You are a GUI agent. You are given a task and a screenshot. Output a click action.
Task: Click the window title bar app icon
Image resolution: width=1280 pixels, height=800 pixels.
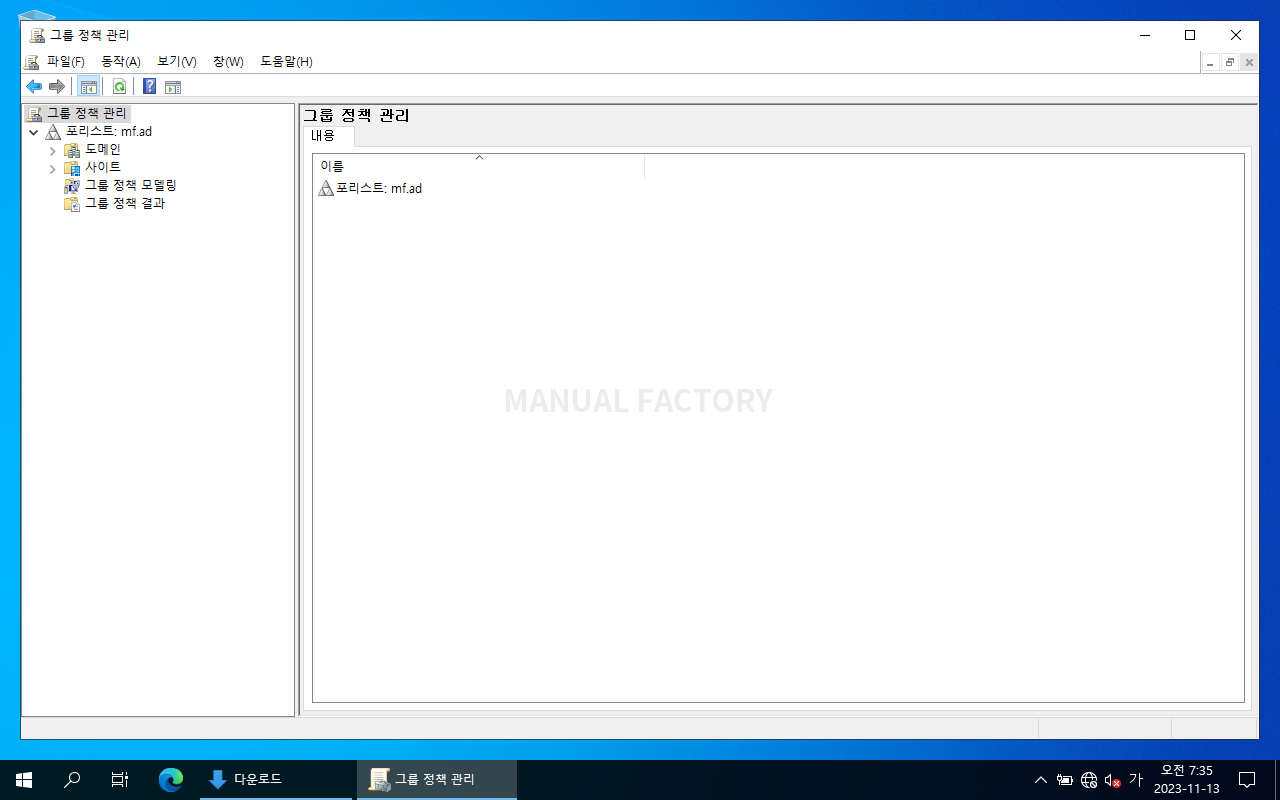tap(37, 35)
